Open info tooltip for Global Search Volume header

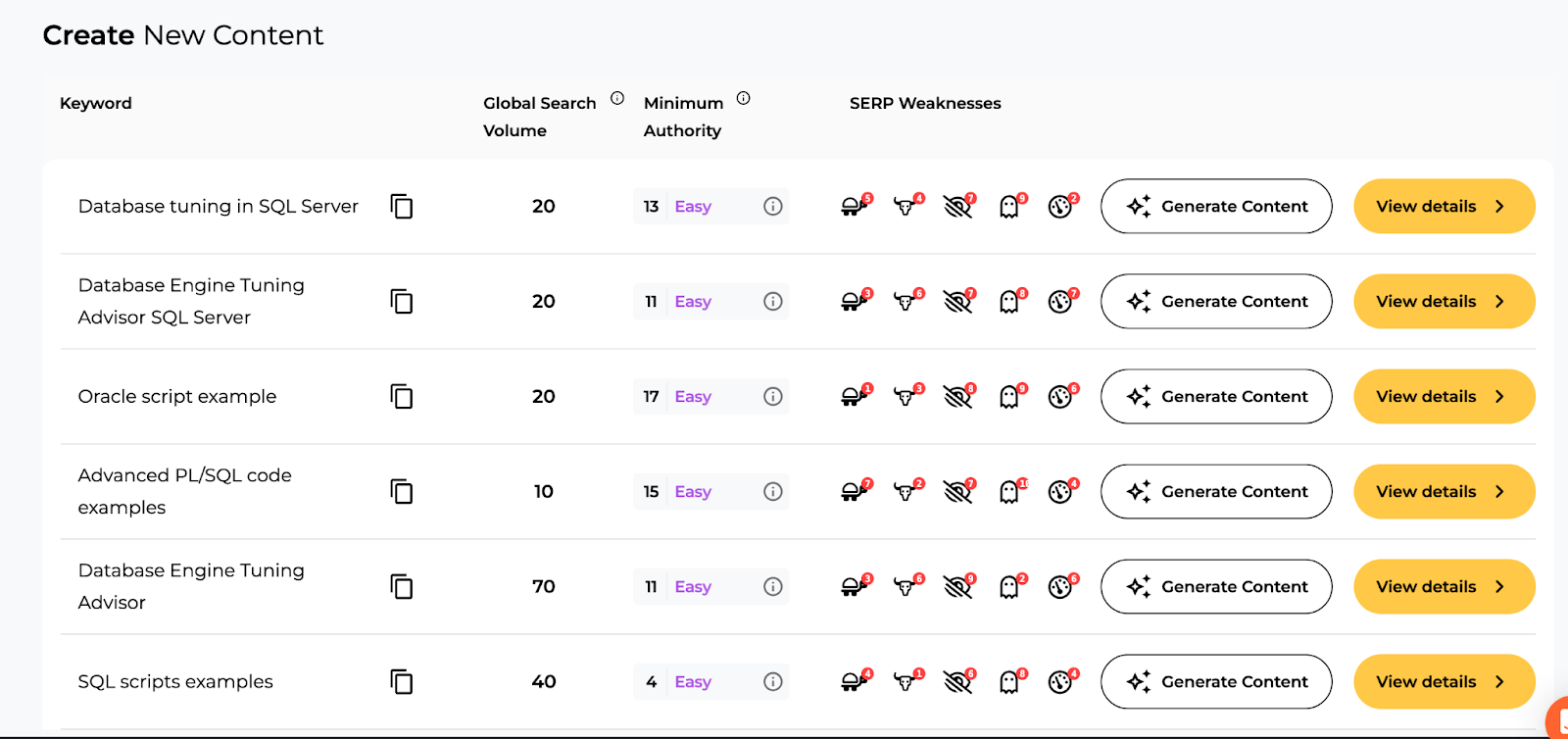[x=617, y=98]
